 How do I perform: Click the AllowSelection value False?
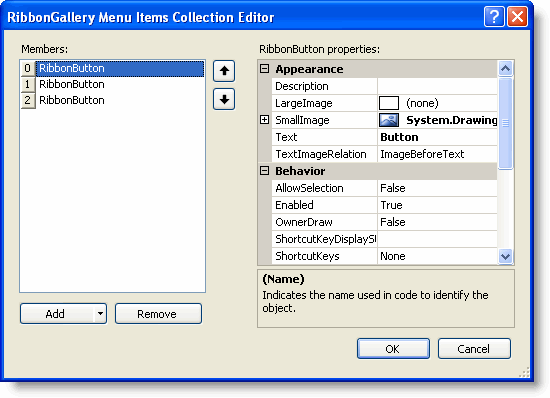(x=437, y=188)
